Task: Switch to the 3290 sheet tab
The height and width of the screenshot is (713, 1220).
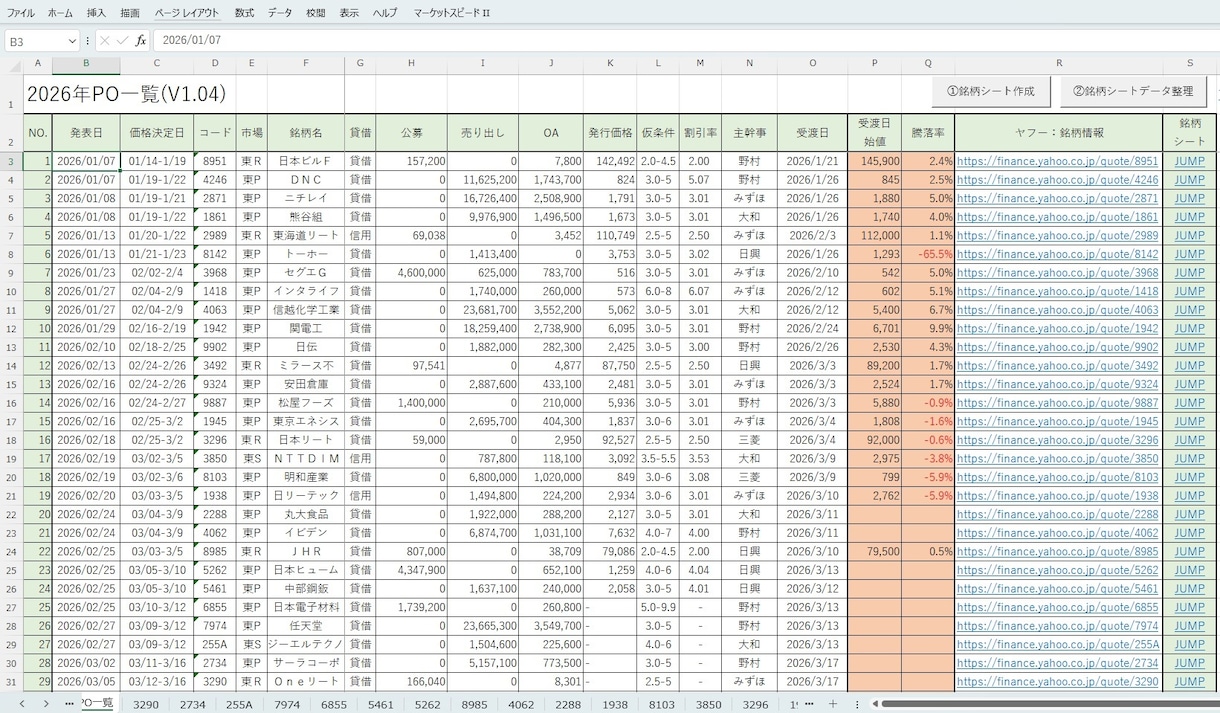Action: (x=146, y=704)
